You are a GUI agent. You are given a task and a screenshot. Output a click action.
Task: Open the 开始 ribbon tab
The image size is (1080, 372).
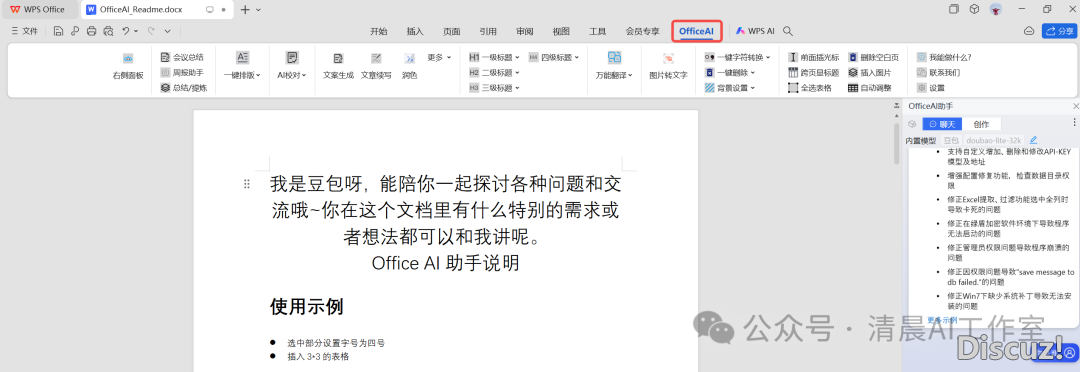[x=378, y=31]
